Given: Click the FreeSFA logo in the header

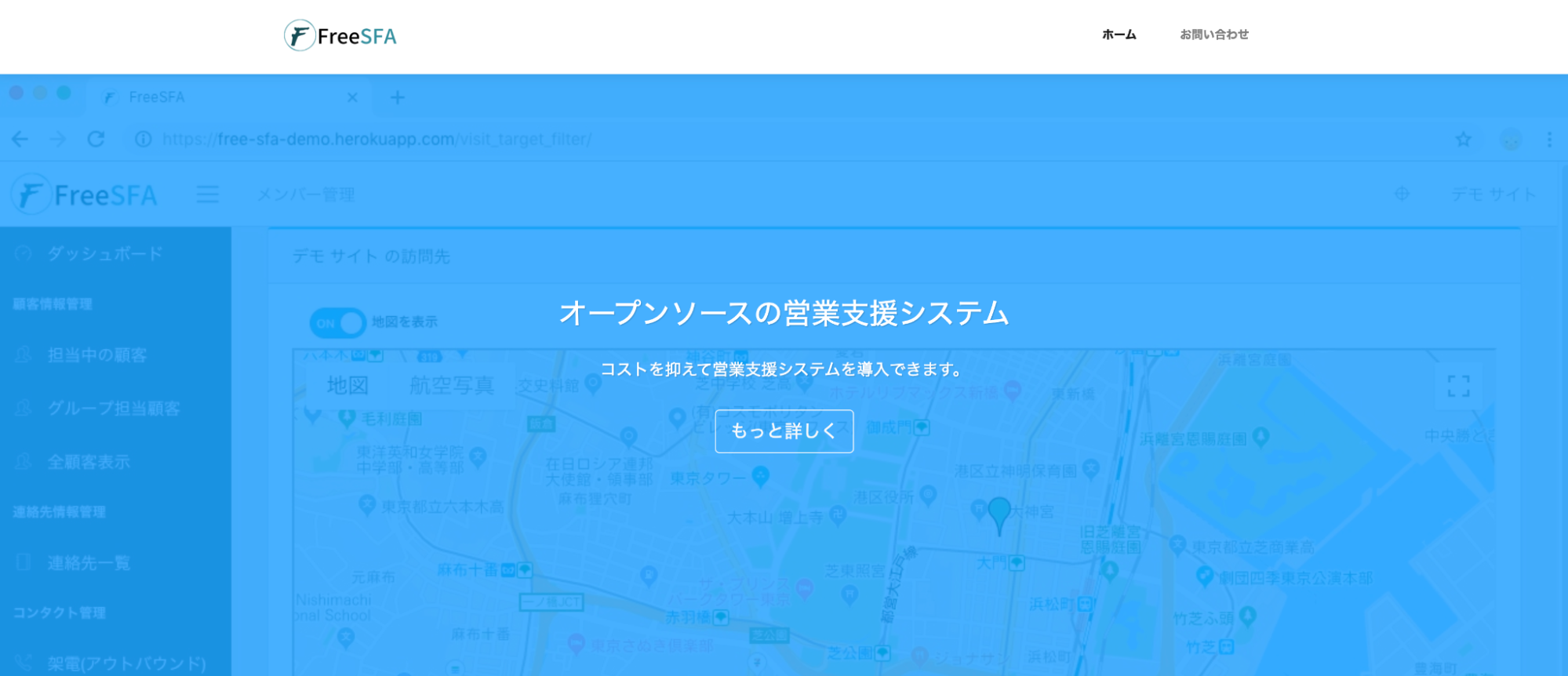Looking at the screenshot, I should tap(340, 35).
